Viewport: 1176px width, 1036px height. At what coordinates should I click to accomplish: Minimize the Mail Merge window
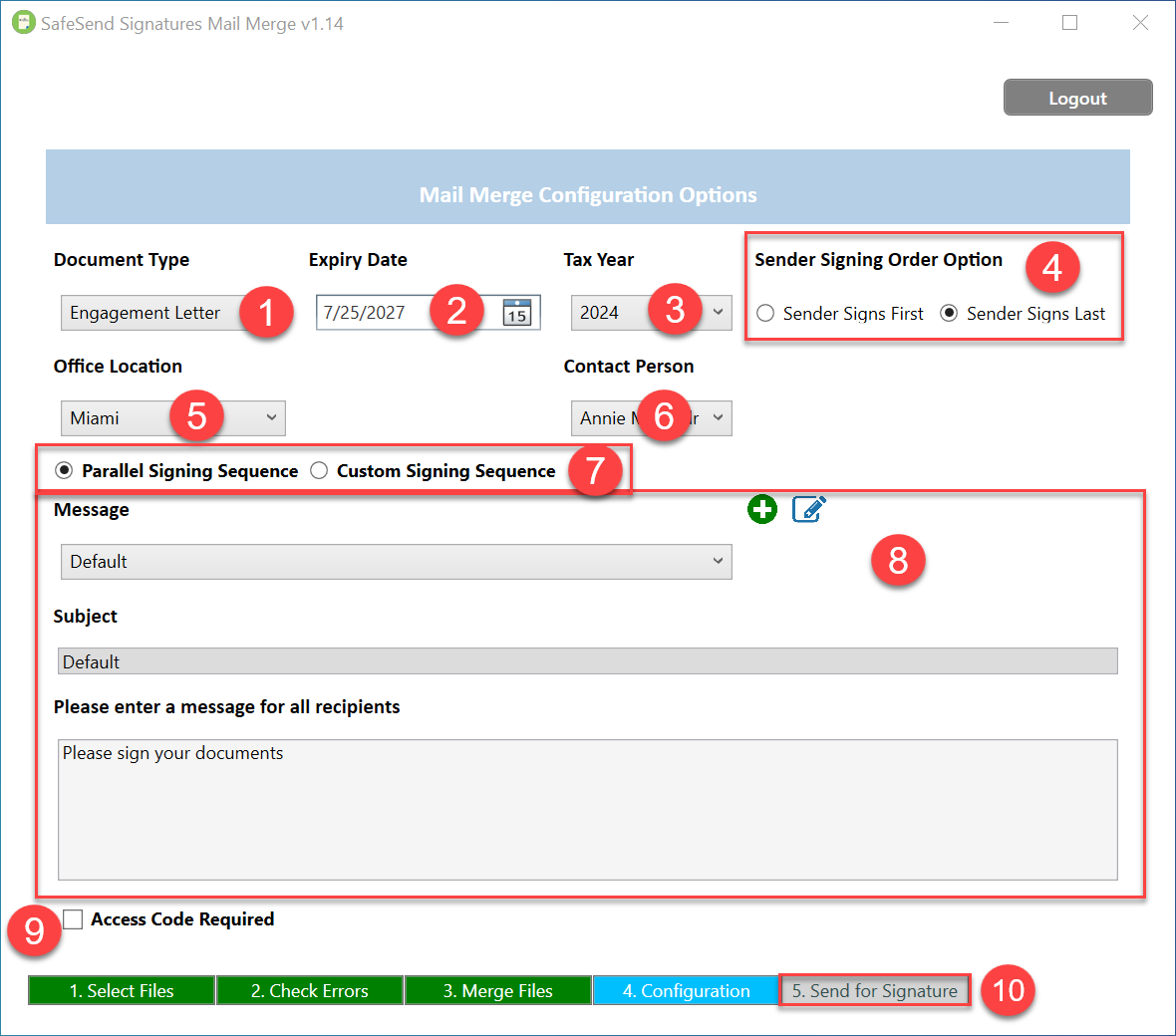coord(1002,23)
